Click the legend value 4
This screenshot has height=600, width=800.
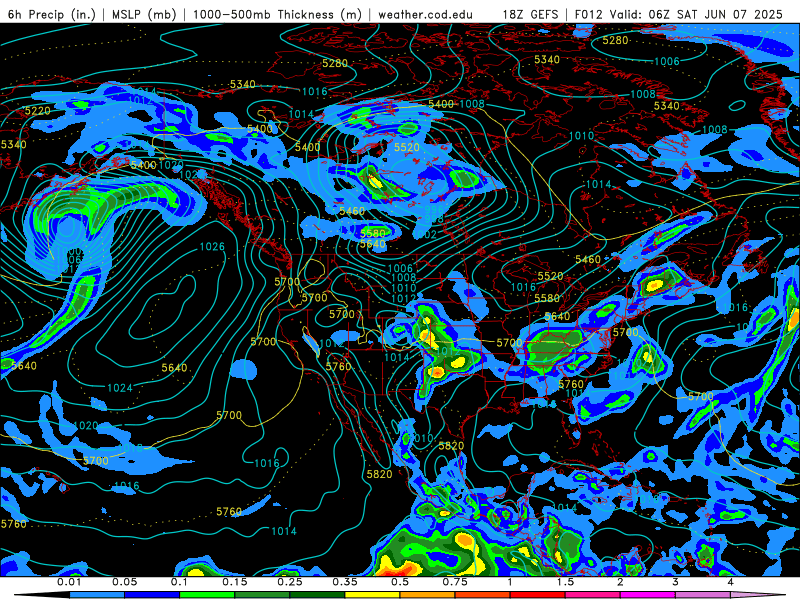tap(731, 582)
